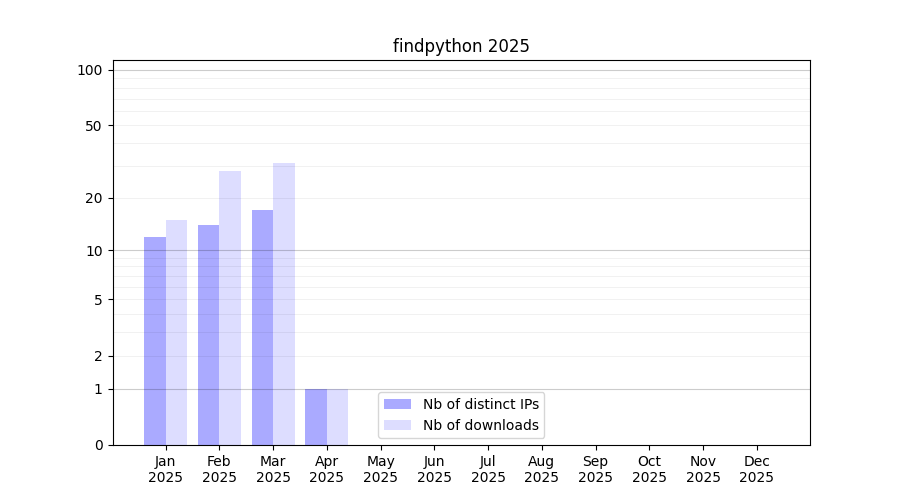
Task: Click the 20 tick on the y-axis
Action: click(94, 198)
